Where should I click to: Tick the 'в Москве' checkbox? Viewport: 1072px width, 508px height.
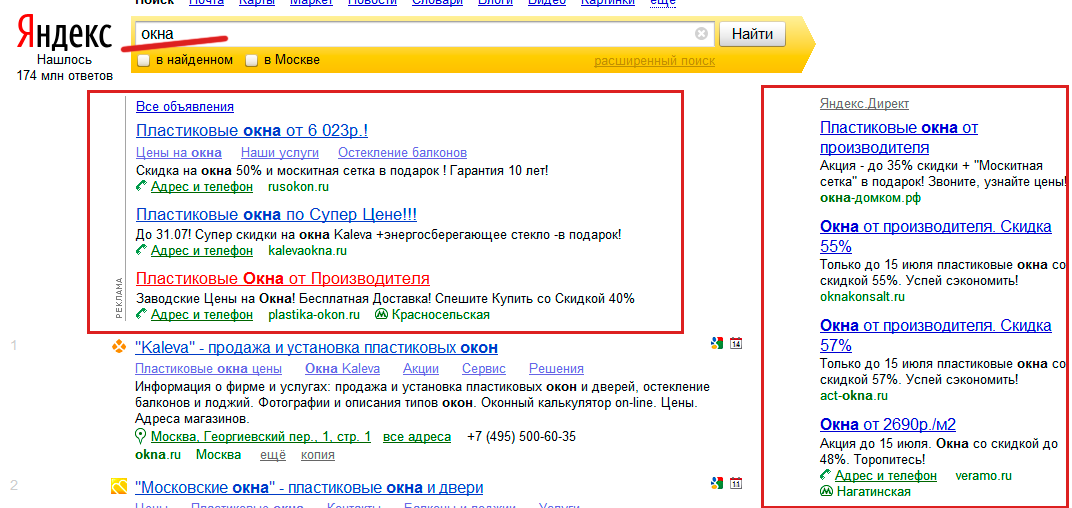[252, 61]
